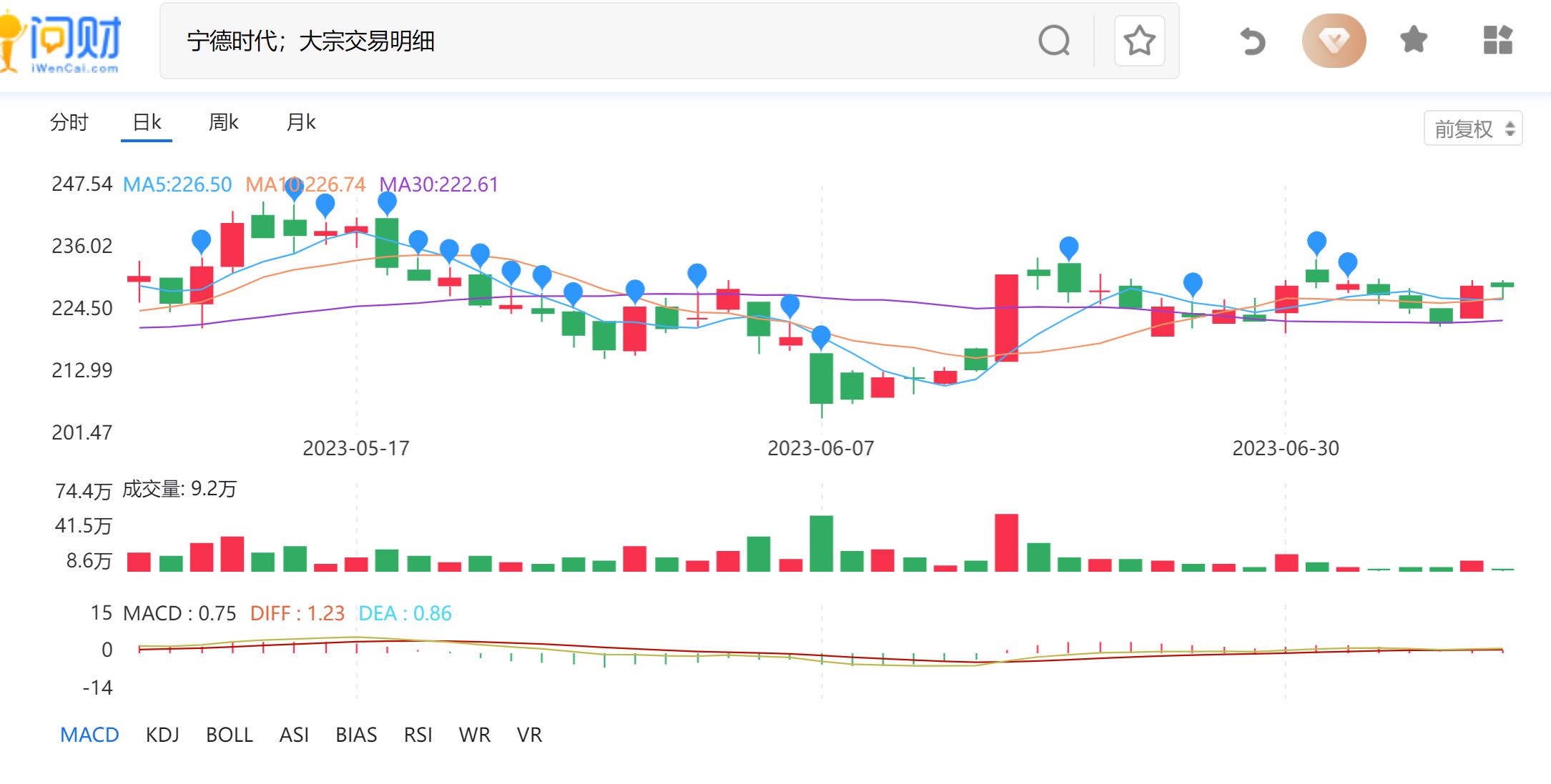Switch indicator to RSI
Image resolution: width=1551 pixels, height=784 pixels.
pyautogui.click(x=418, y=735)
